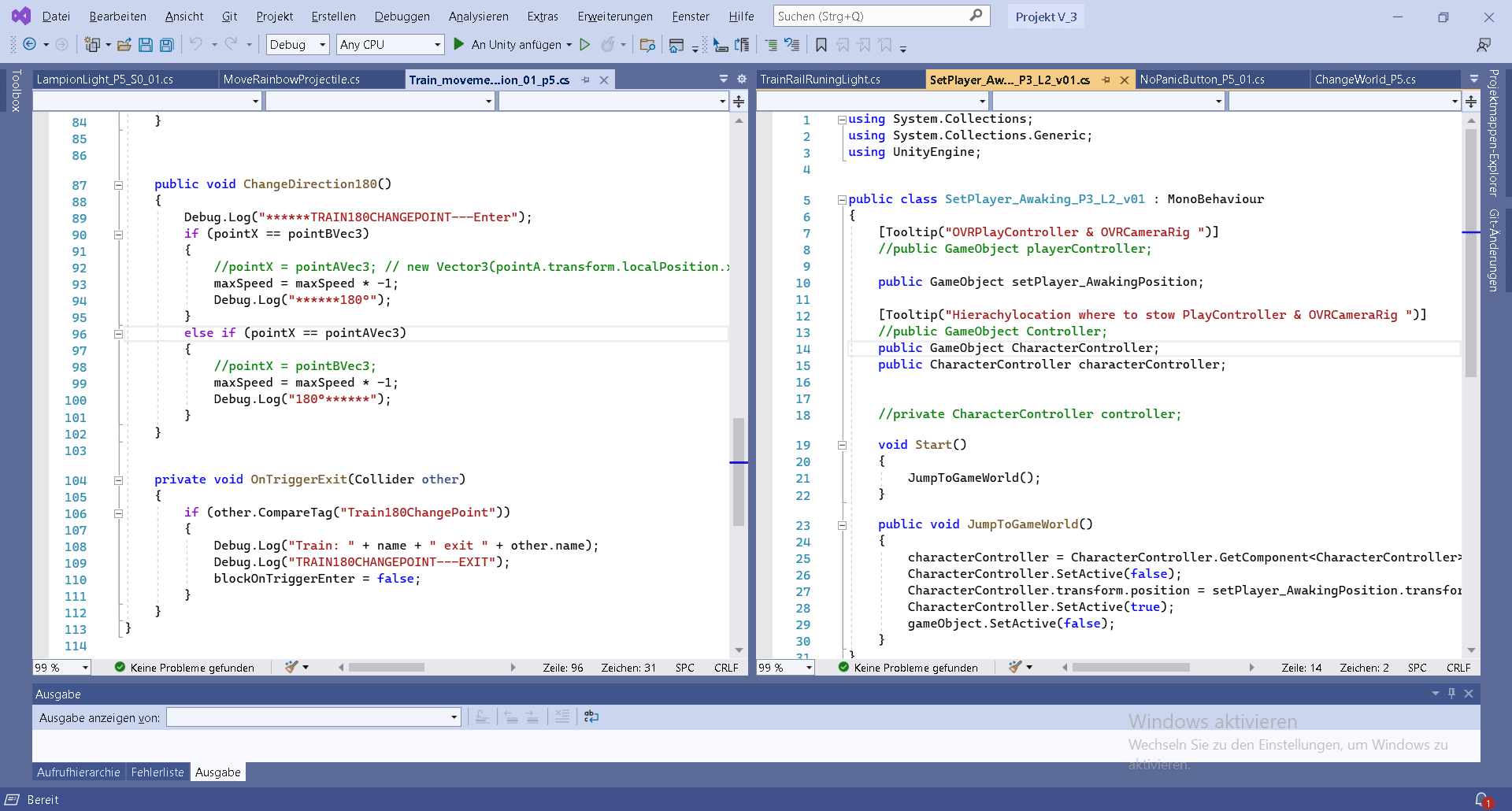Open the Aufrufhierarchie panel tab

pyautogui.click(x=78, y=772)
